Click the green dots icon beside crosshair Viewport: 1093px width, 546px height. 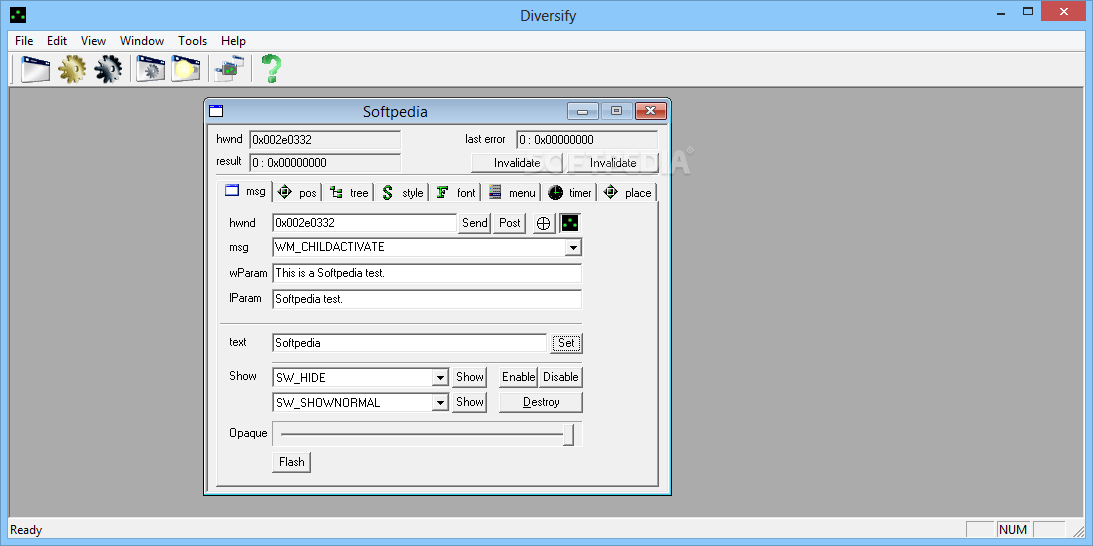pyautogui.click(x=570, y=223)
